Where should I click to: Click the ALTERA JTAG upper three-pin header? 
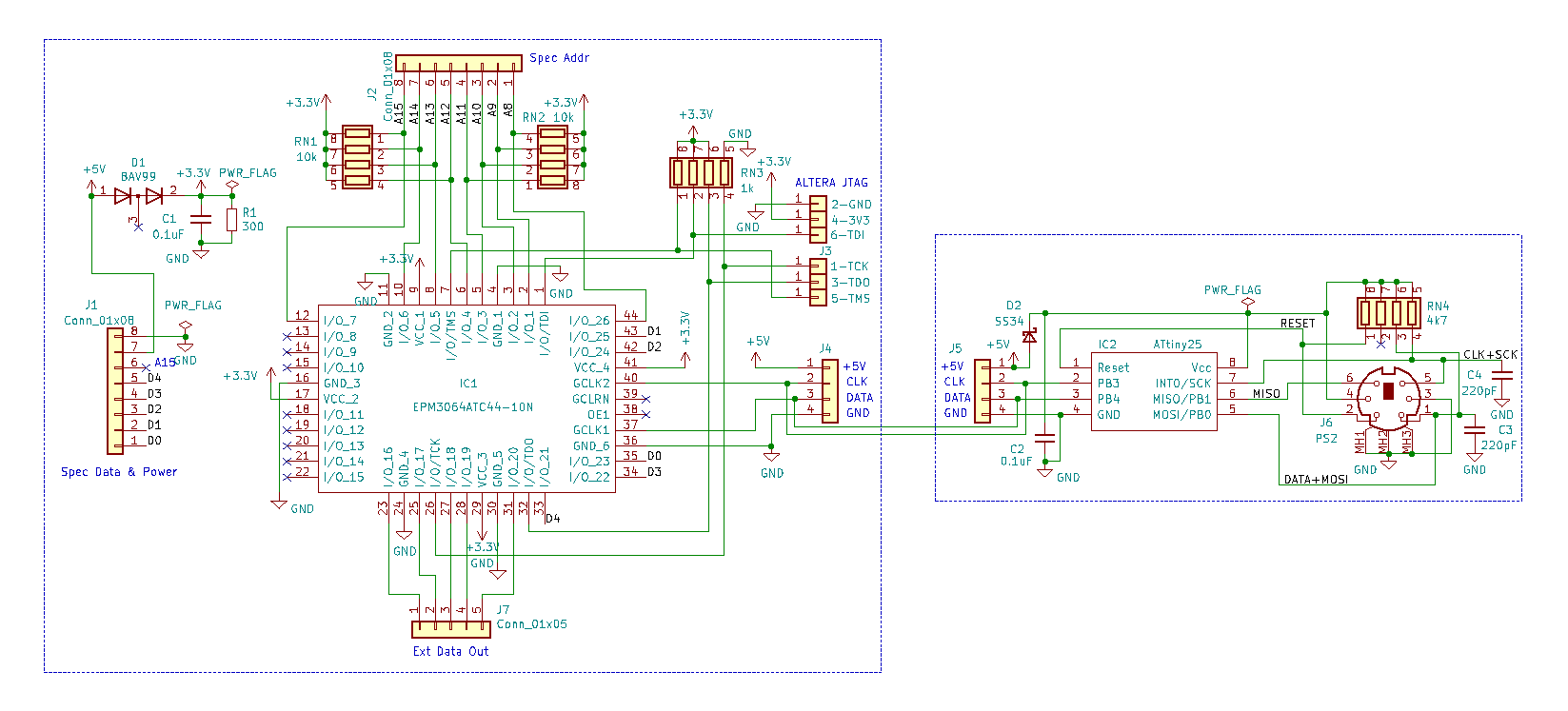tap(818, 219)
